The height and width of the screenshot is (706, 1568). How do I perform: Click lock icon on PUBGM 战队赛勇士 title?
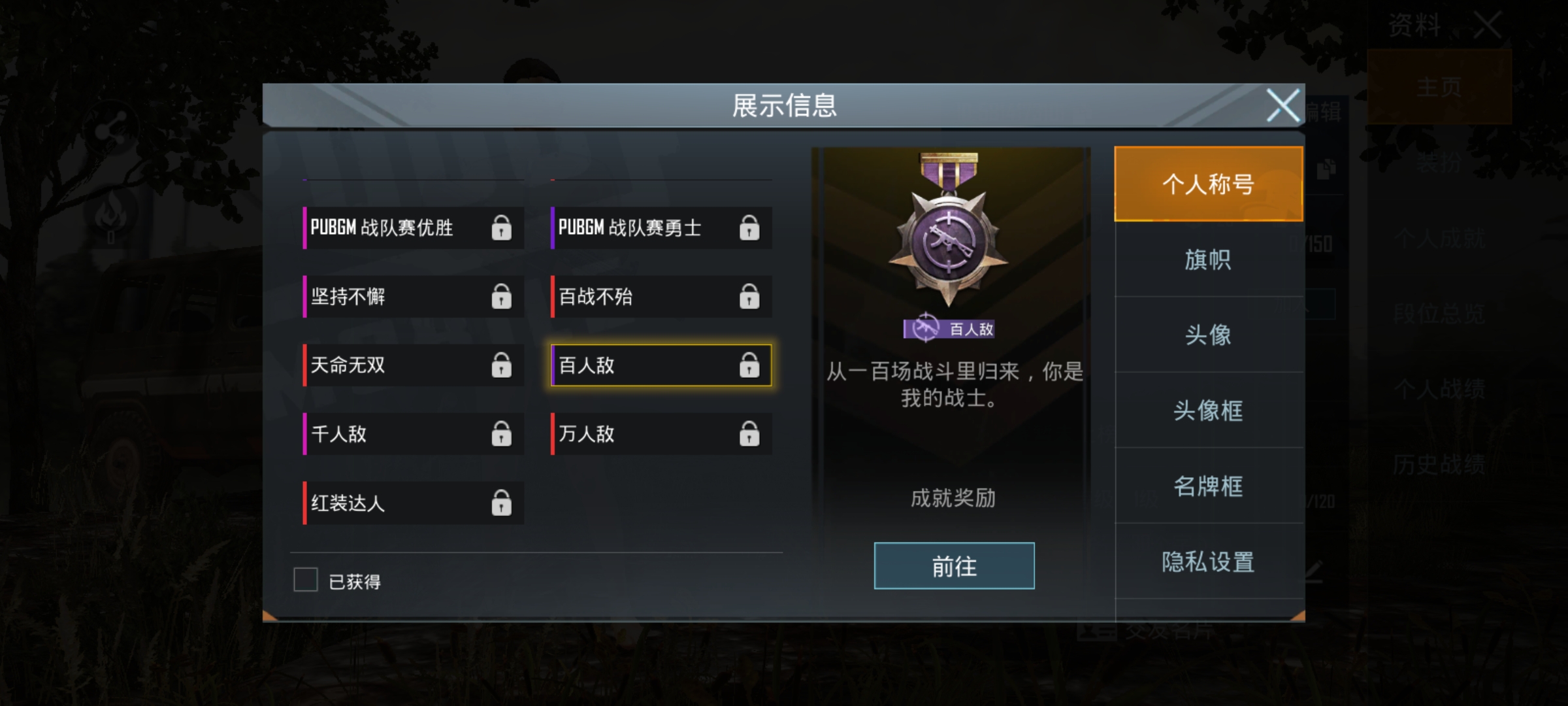[x=749, y=227]
